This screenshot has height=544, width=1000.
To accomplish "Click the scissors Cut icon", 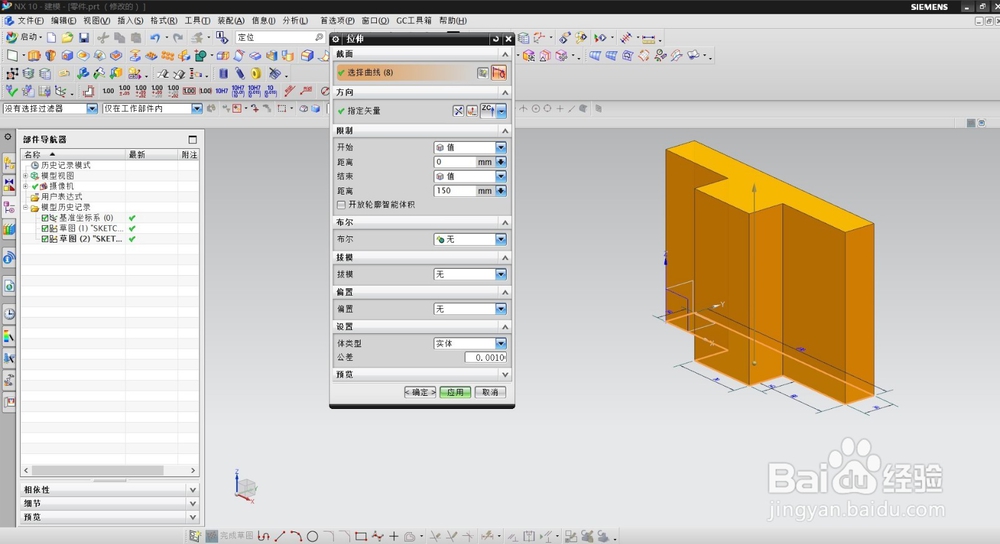I will pyautogui.click(x=103, y=38).
